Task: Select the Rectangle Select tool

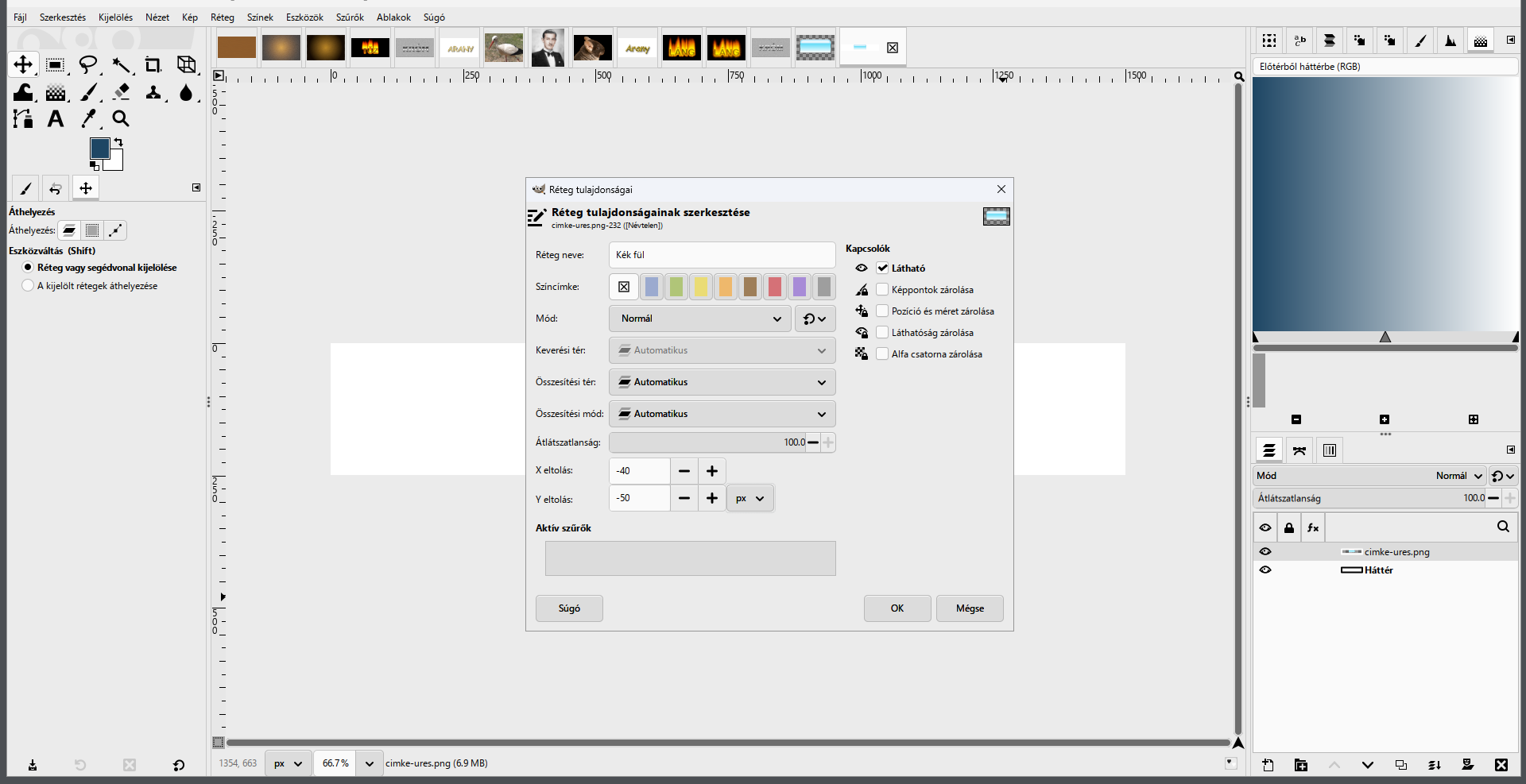Action: click(55, 64)
